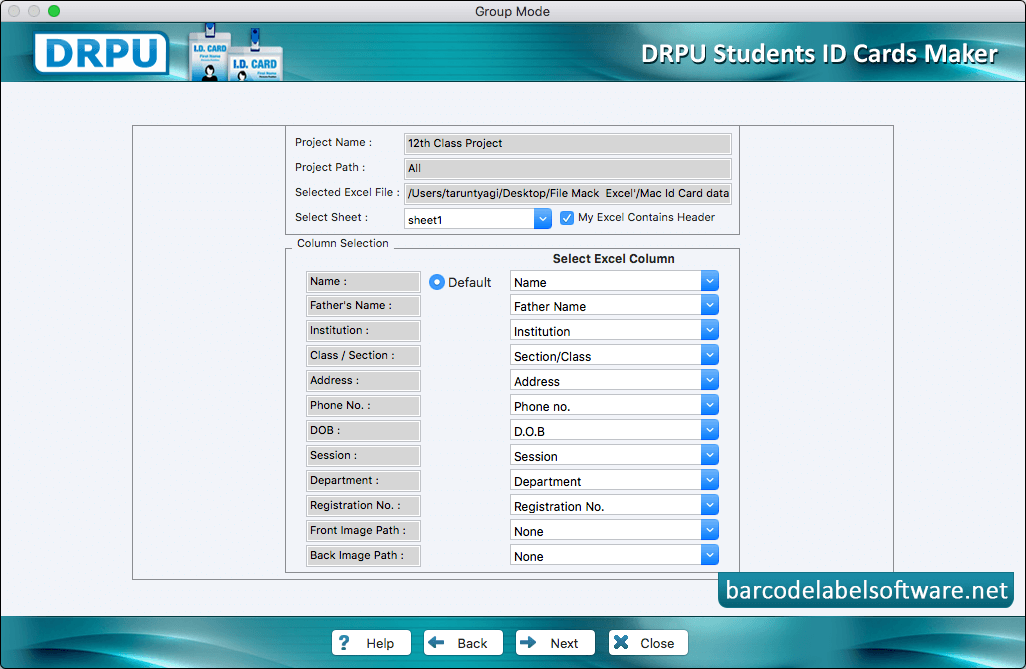Click the Registration No. label field

click(x=363, y=505)
